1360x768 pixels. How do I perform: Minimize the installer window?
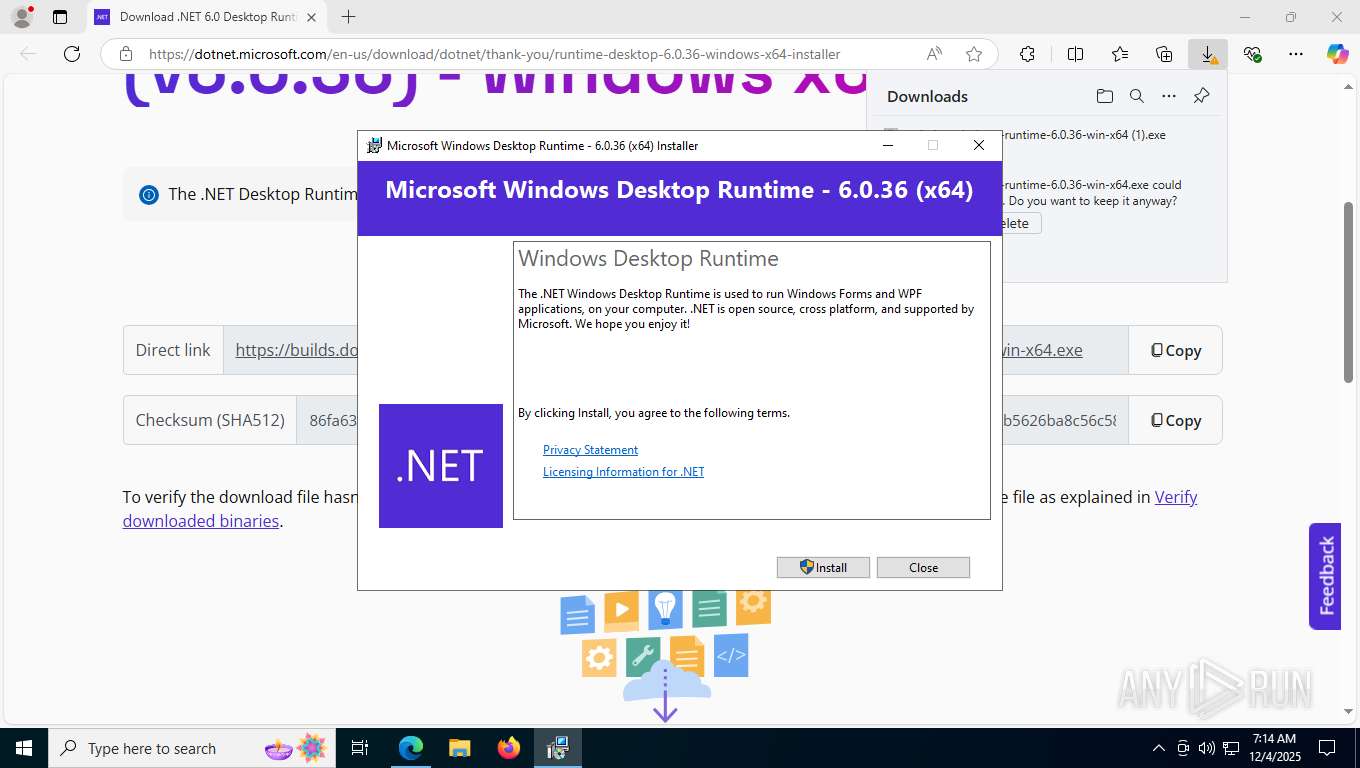[x=887, y=145]
